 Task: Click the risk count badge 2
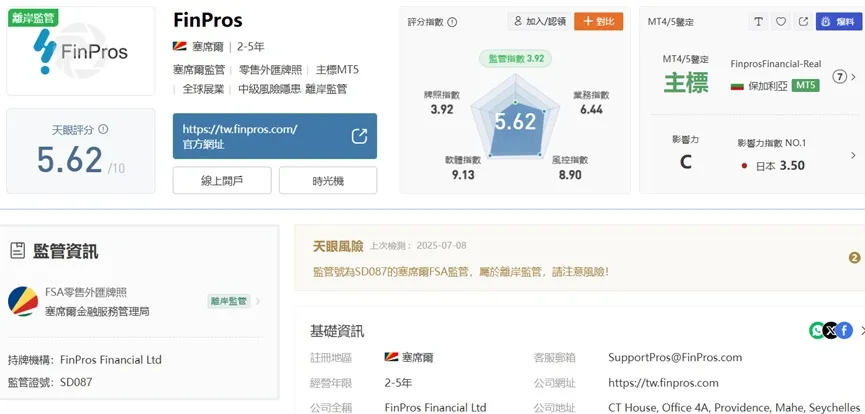(855, 258)
